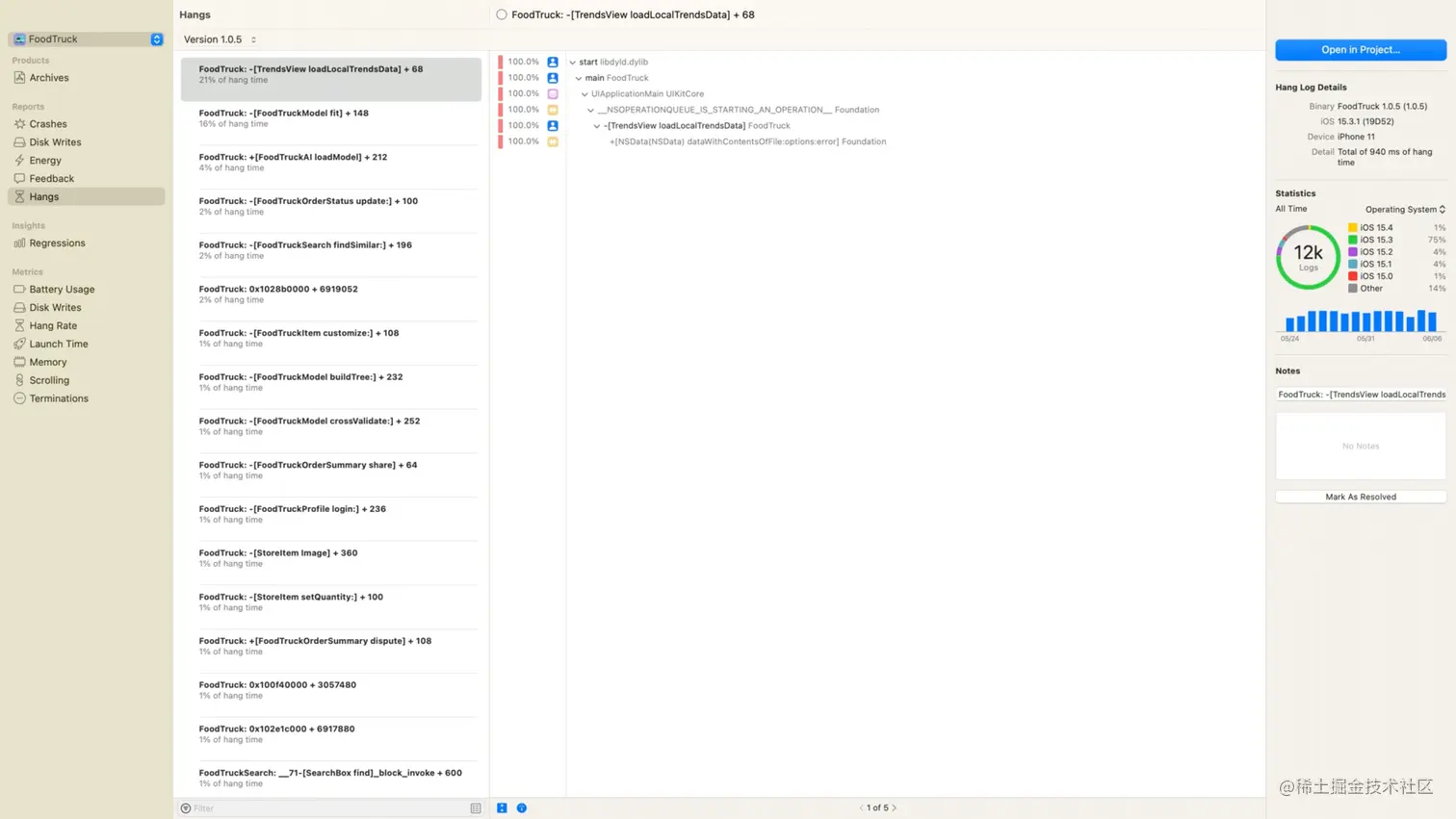Click the iOS 15.4 yellow swatch
The image size is (1456, 819).
click(x=1353, y=228)
